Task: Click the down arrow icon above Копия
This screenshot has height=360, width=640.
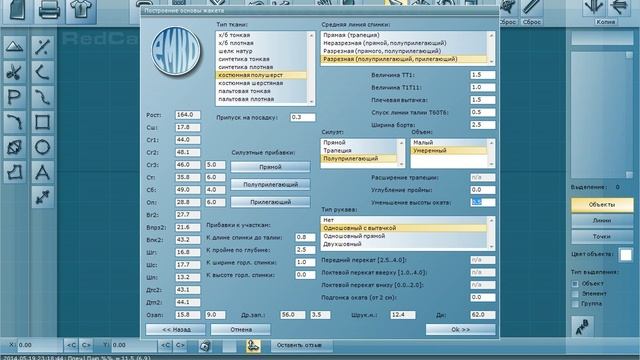Action: (x=594, y=8)
